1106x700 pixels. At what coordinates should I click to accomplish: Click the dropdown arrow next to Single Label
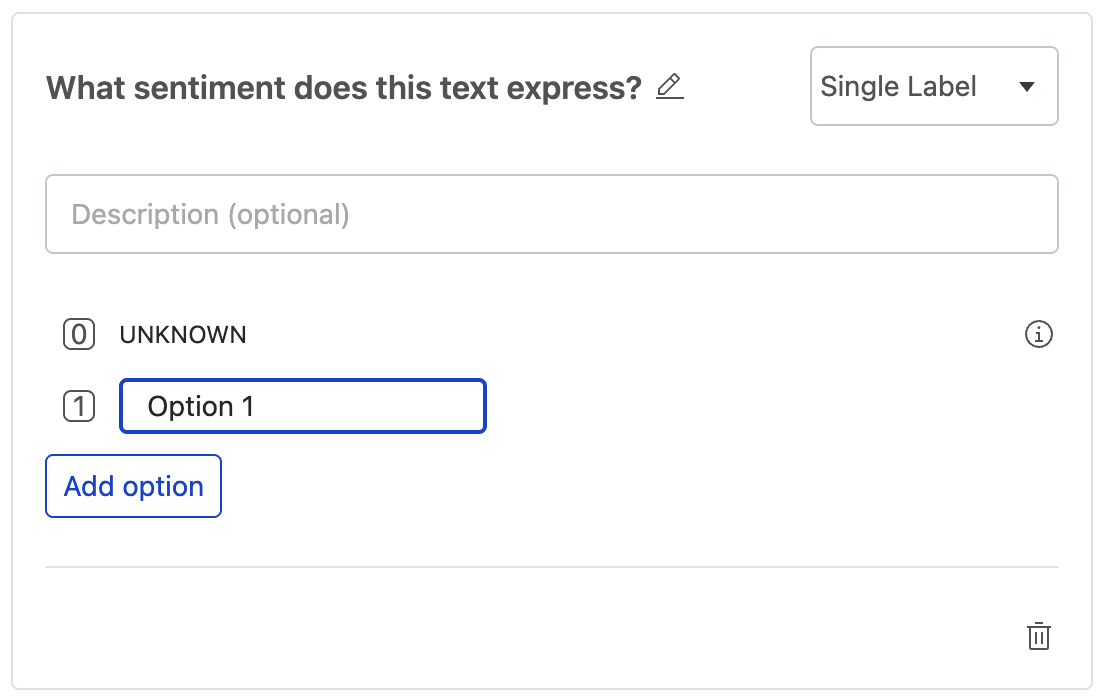[x=1028, y=86]
